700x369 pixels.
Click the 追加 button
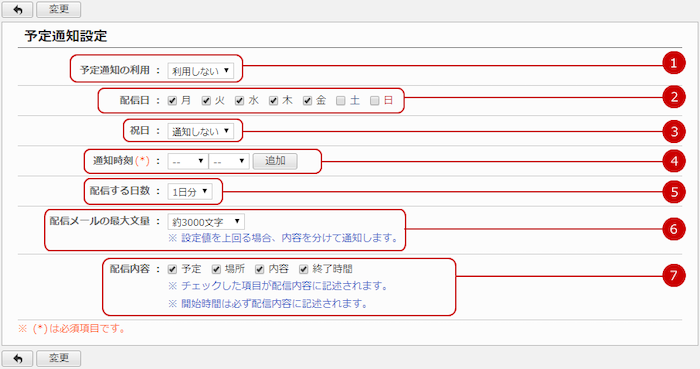[275, 161]
